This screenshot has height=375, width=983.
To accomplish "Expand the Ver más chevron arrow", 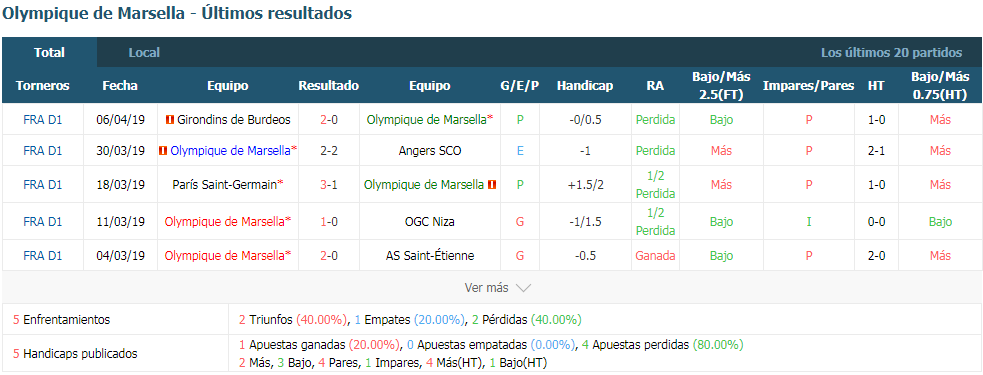I will [523, 288].
